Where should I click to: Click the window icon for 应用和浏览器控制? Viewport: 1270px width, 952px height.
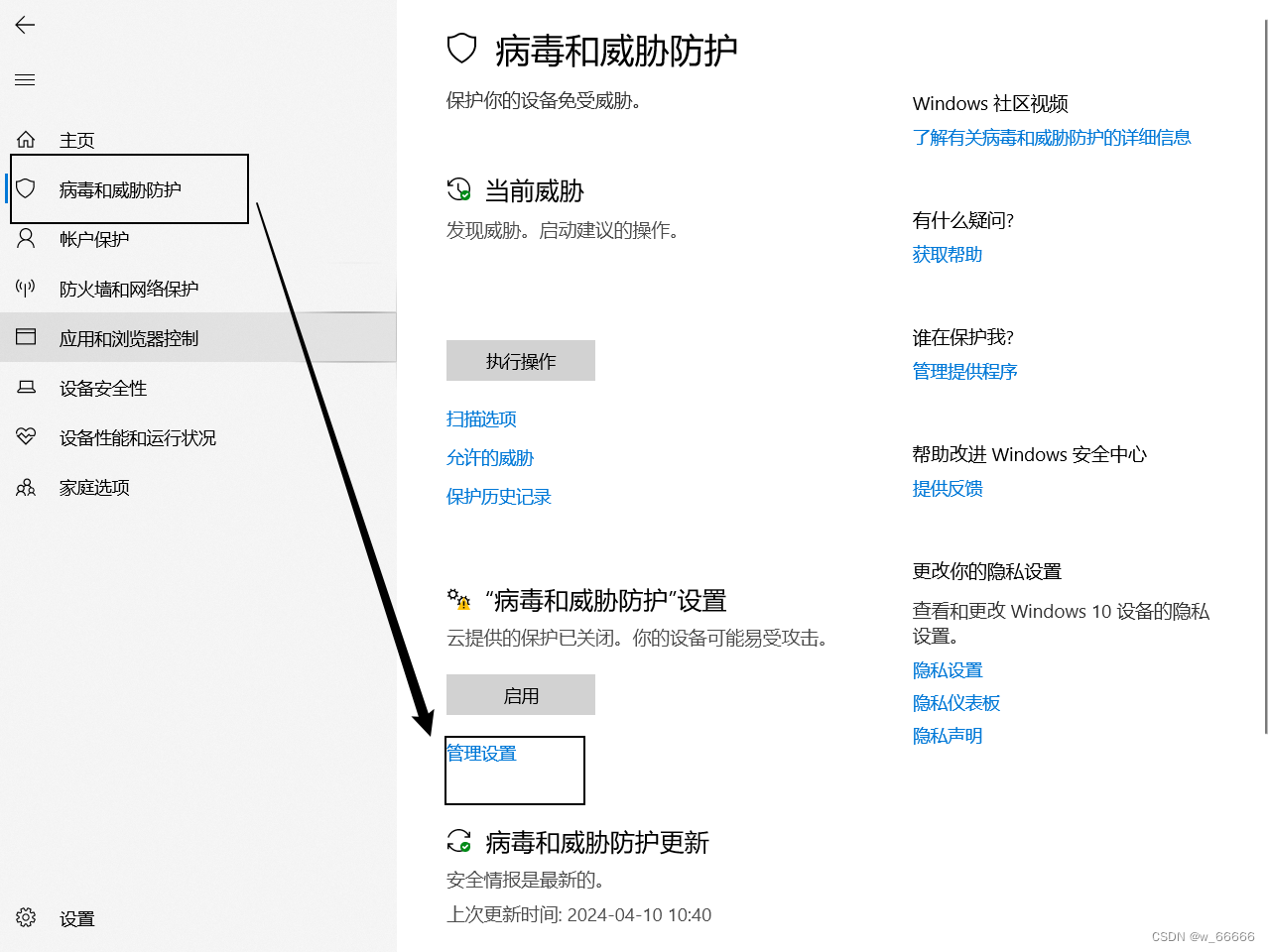pyautogui.click(x=26, y=337)
